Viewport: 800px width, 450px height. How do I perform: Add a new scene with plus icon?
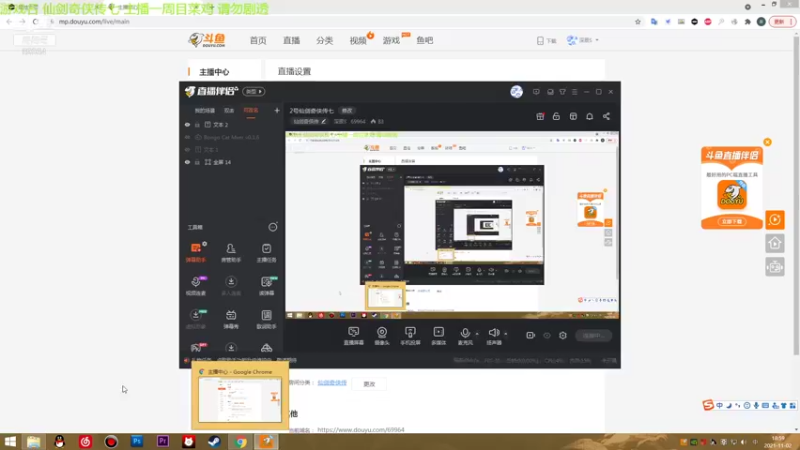coord(277,110)
